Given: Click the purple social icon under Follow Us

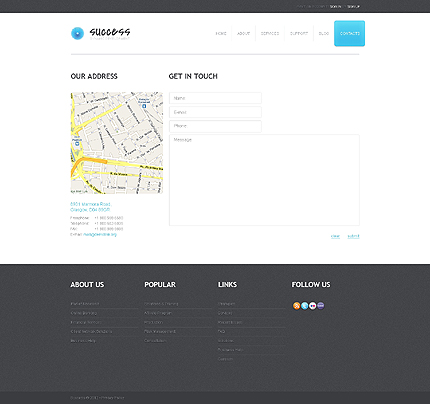Looking at the screenshot, I should pyautogui.click(x=321, y=306).
